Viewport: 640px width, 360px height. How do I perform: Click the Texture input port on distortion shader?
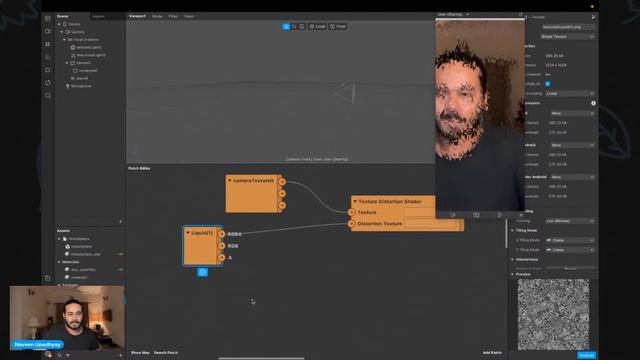(x=351, y=212)
